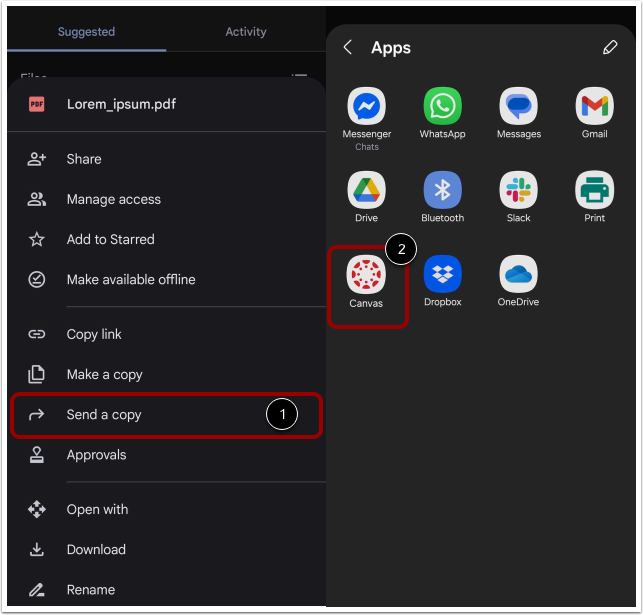Tap the Lorem_ipsum.pdf file name
This screenshot has width=643, height=615.
tap(121, 105)
